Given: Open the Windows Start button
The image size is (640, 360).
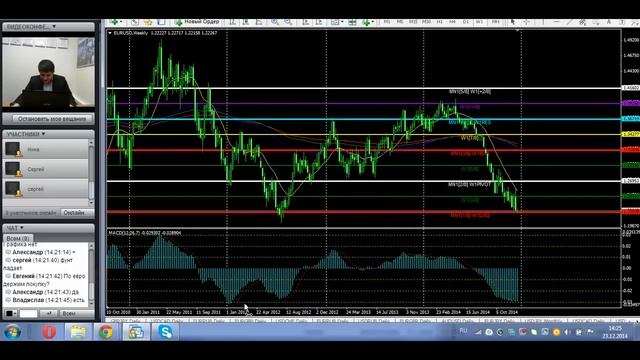Looking at the screenshot, I should pos(13,332).
